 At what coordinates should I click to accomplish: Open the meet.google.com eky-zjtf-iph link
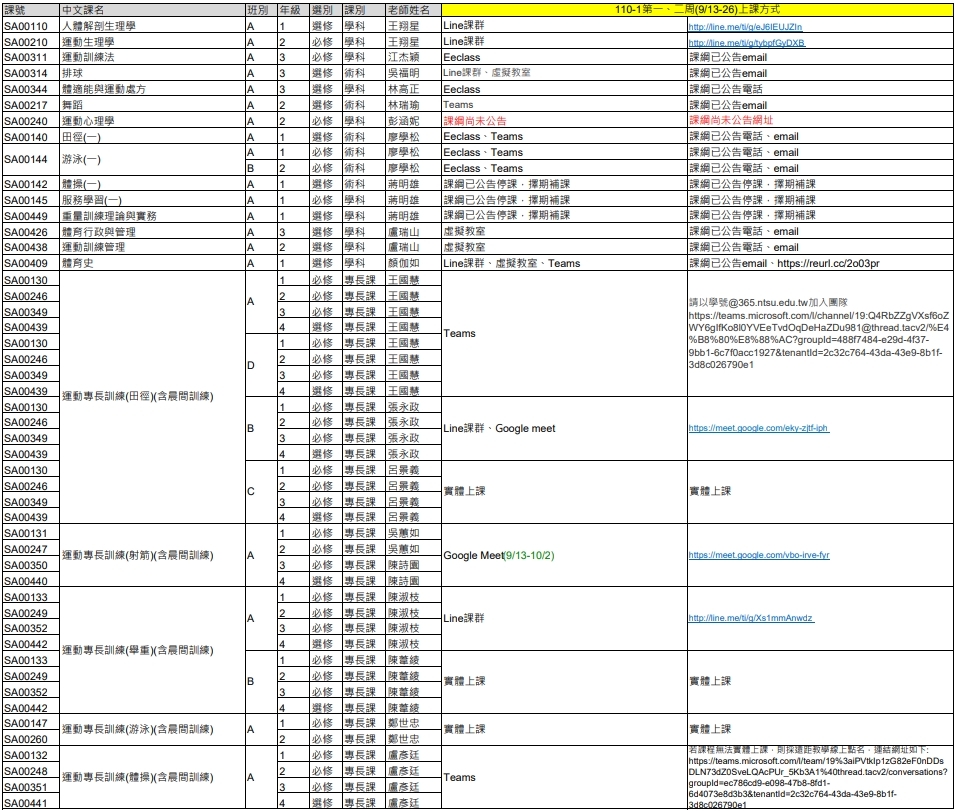758,428
